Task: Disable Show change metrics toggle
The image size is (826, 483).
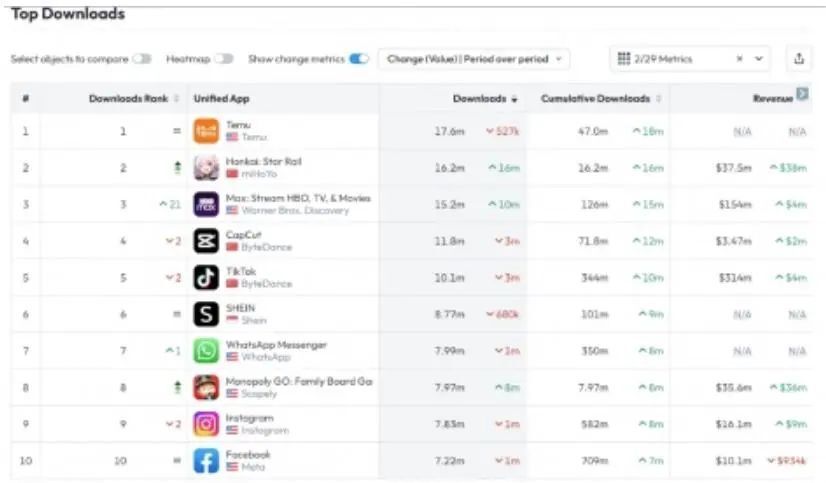Action: (x=359, y=59)
